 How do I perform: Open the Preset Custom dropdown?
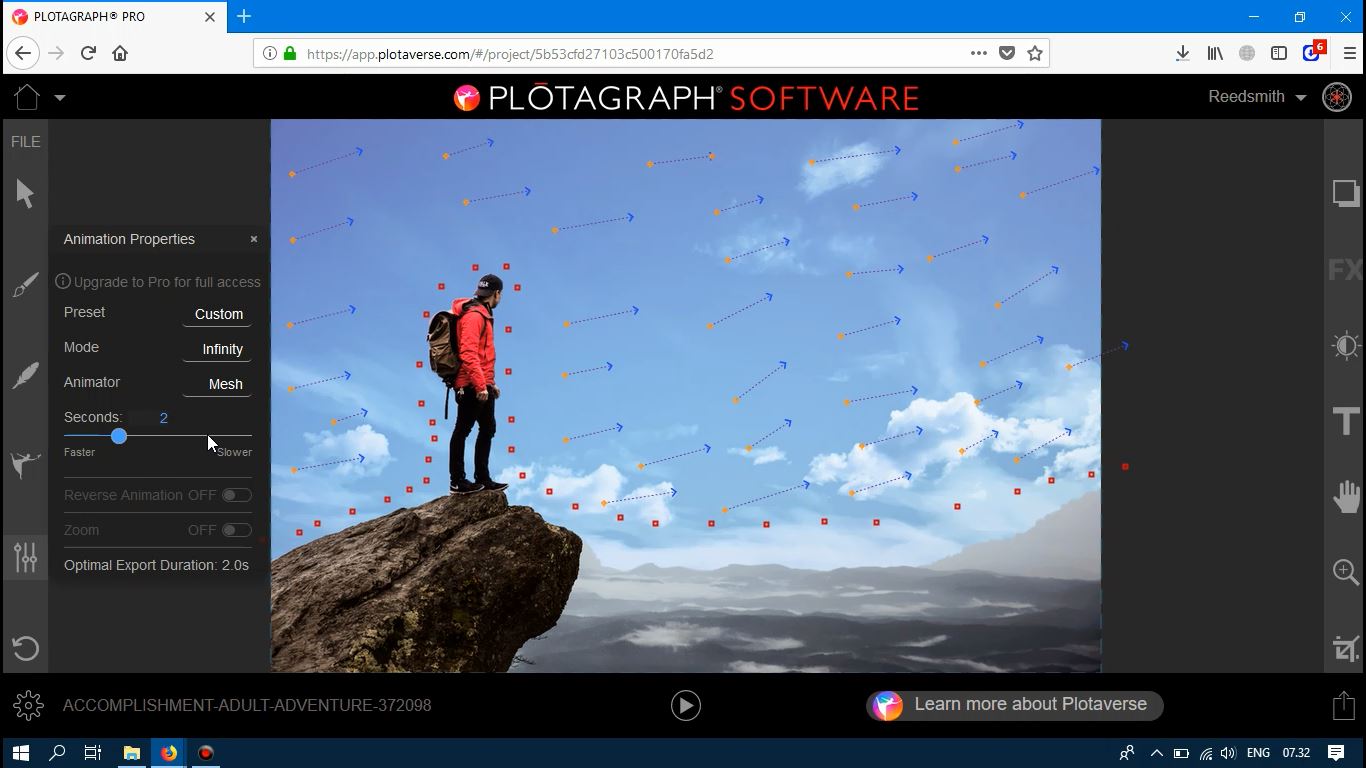click(218, 314)
